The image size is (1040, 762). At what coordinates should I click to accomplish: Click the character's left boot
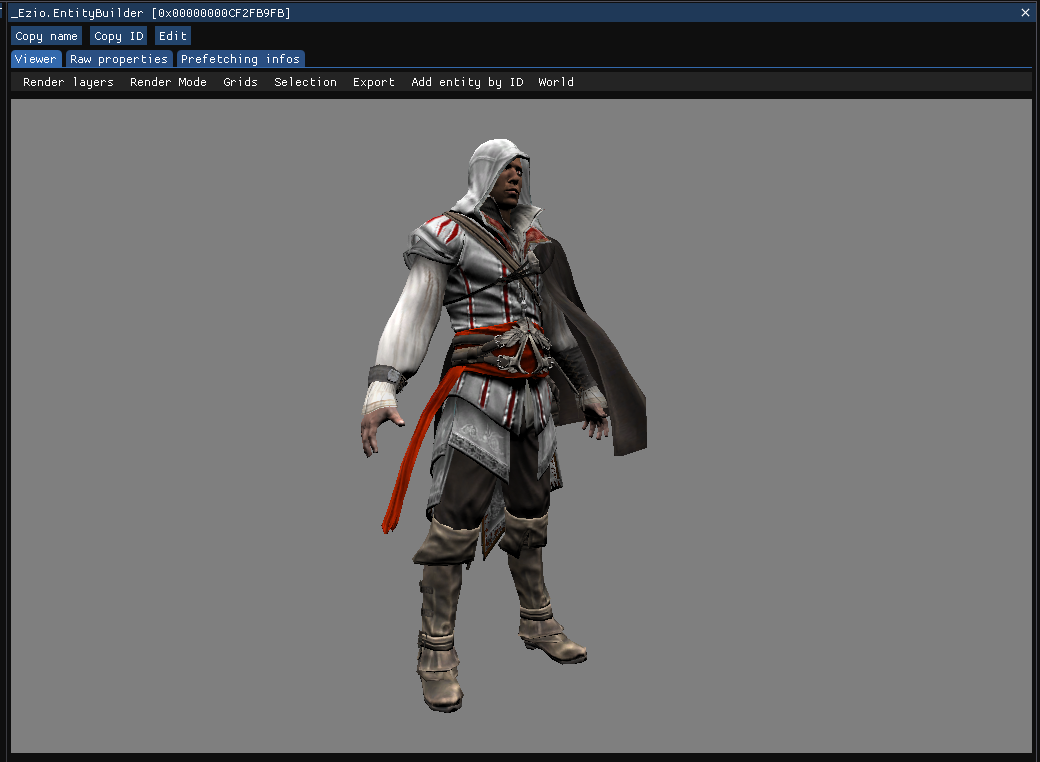coord(550,630)
